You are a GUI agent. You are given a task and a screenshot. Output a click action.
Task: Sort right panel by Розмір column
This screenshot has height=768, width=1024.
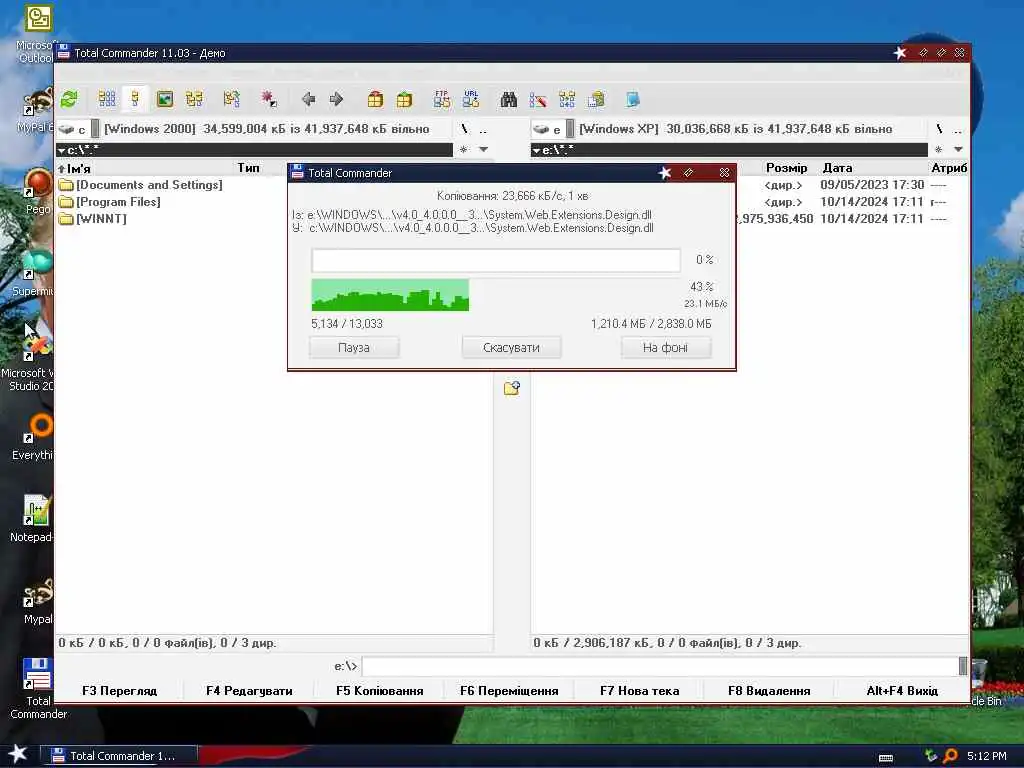coord(786,168)
